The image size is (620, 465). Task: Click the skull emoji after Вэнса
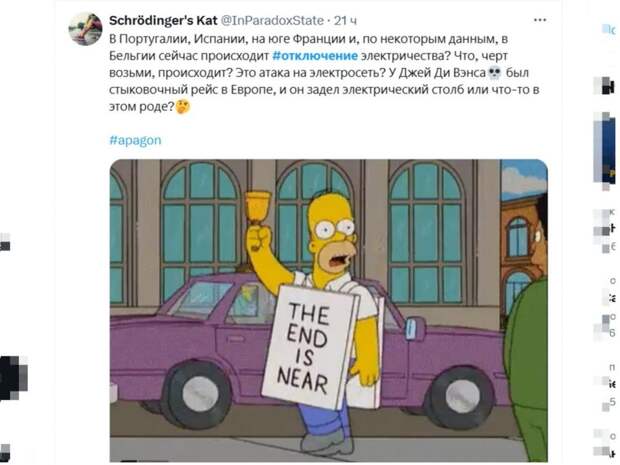click(495, 73)
